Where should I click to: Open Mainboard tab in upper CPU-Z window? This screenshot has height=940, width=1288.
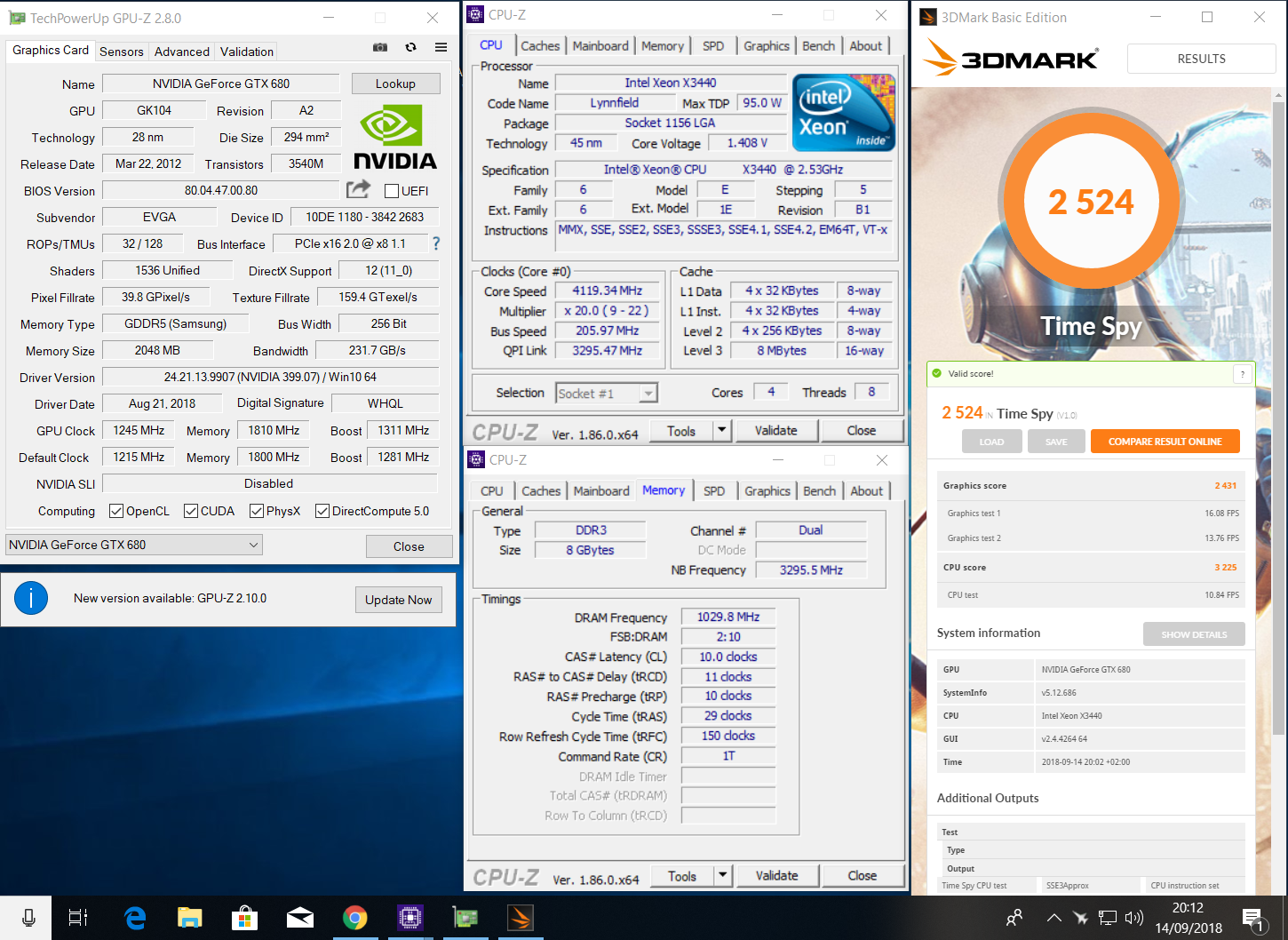point(600,46)
